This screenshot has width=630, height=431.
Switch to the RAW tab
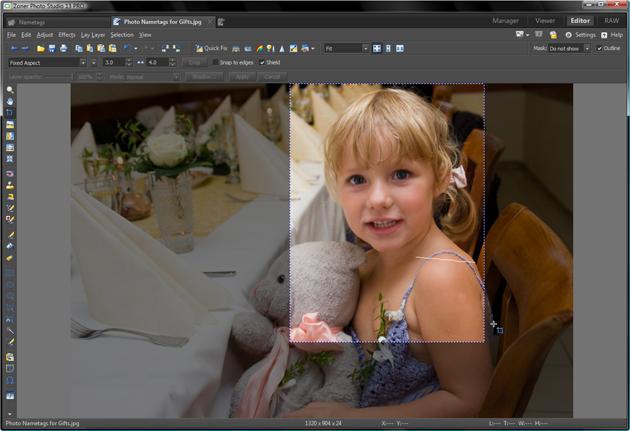[612, 21]
